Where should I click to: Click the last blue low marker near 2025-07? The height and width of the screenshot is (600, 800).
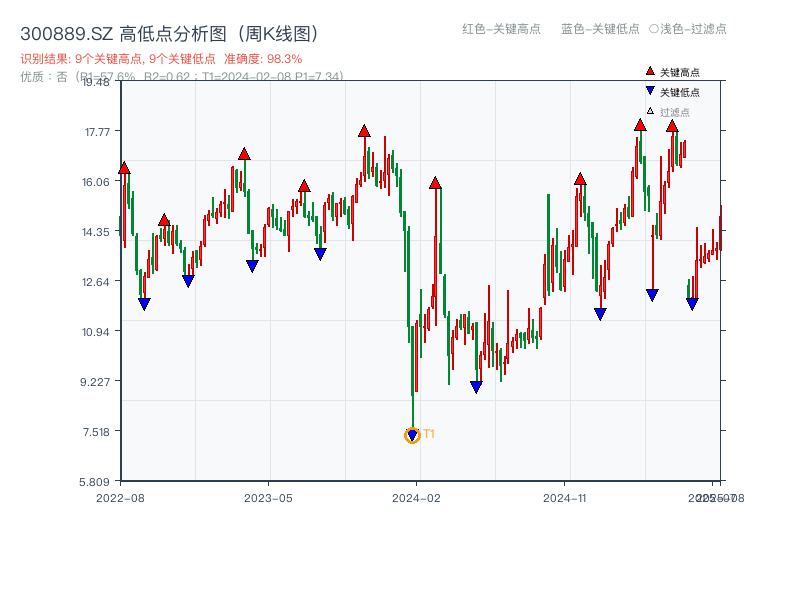coord(692,304)
